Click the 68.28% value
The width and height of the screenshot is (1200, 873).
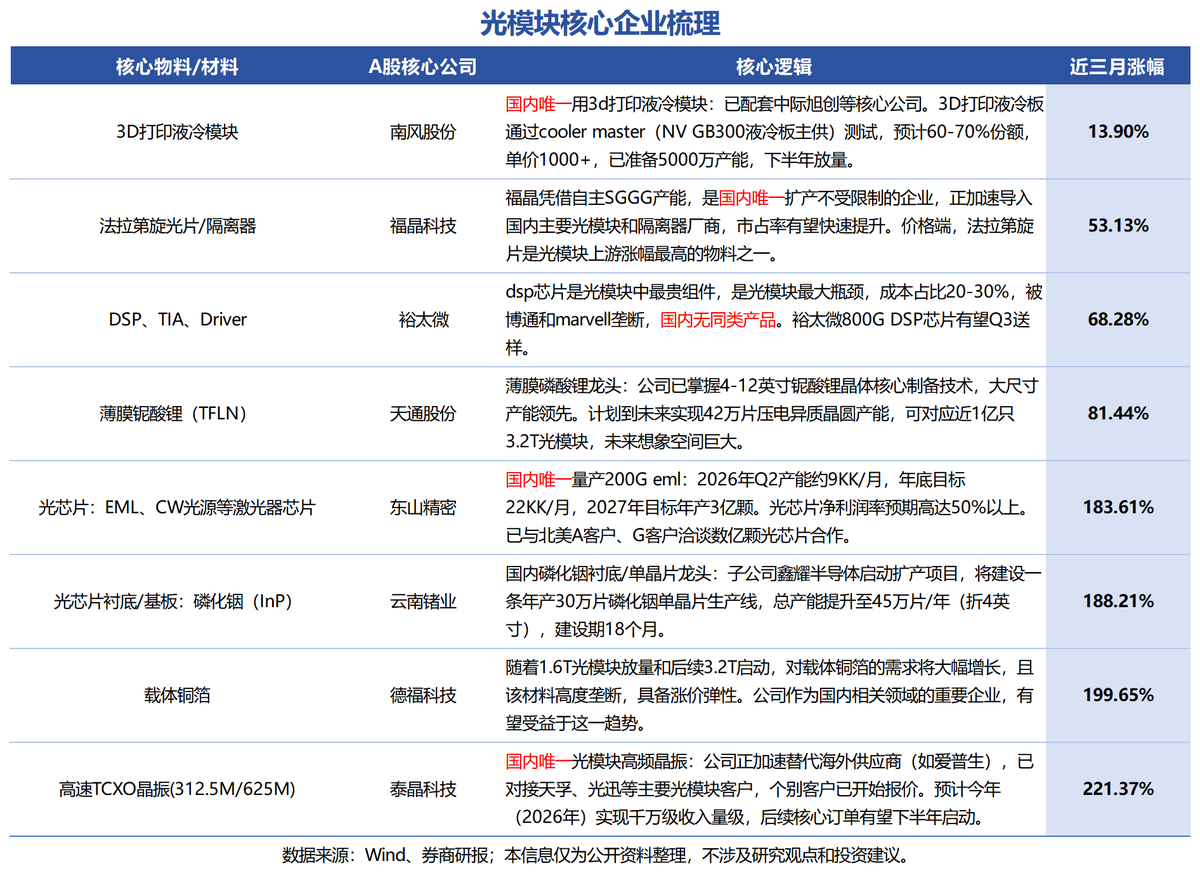pos(1118,320)
